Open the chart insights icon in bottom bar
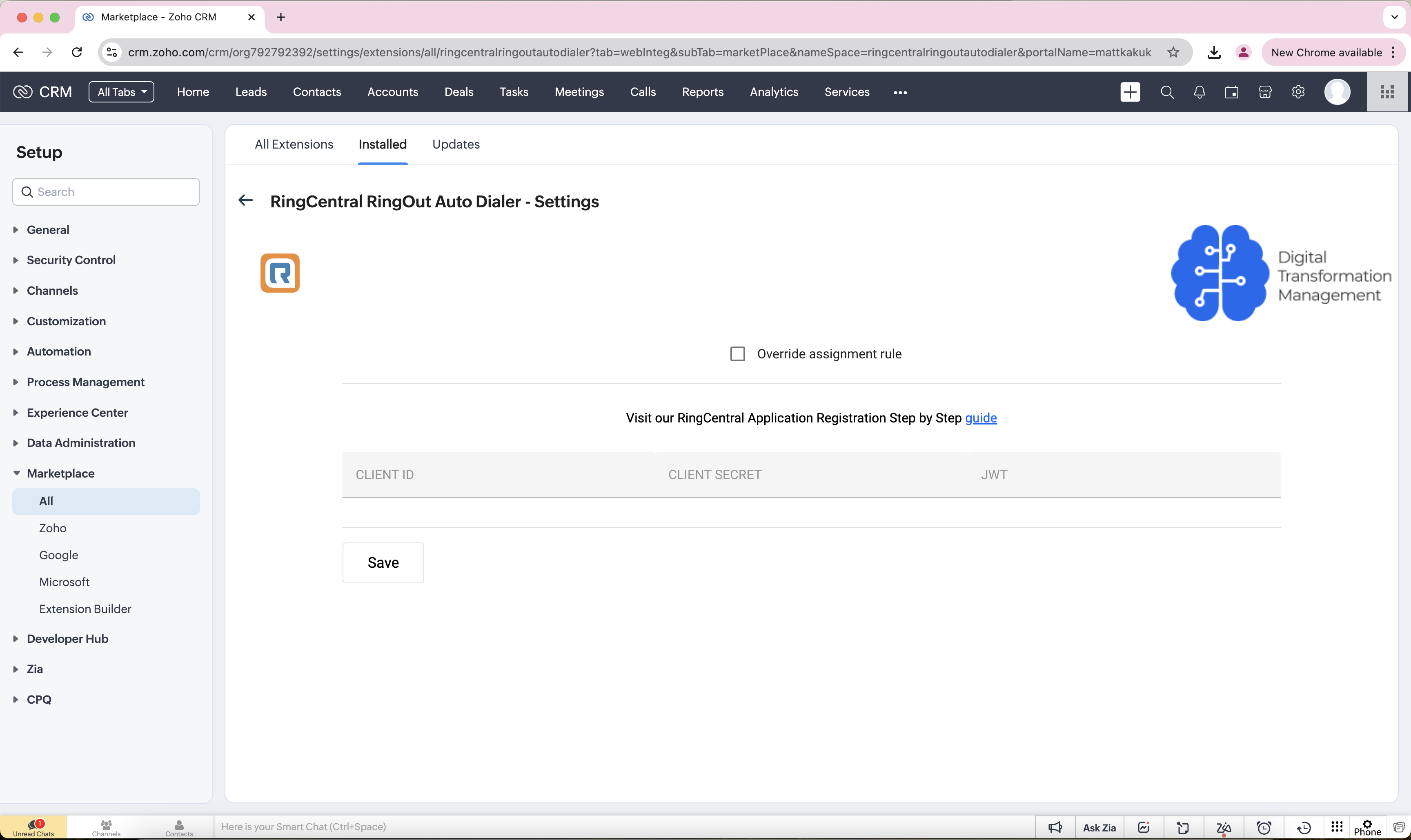The image size is (1411, 840). click(1144, 827)
